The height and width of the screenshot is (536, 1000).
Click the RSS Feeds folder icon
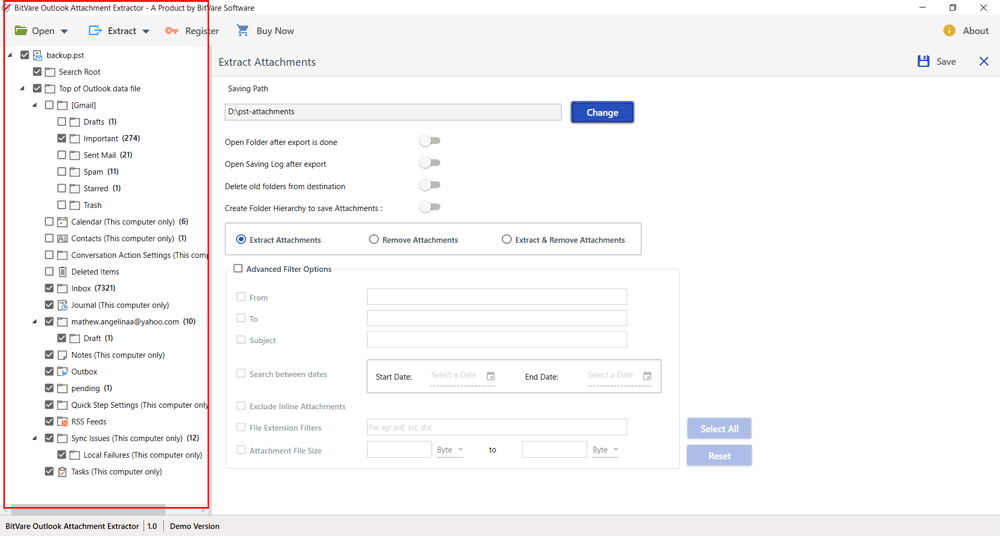coord(62,422)
